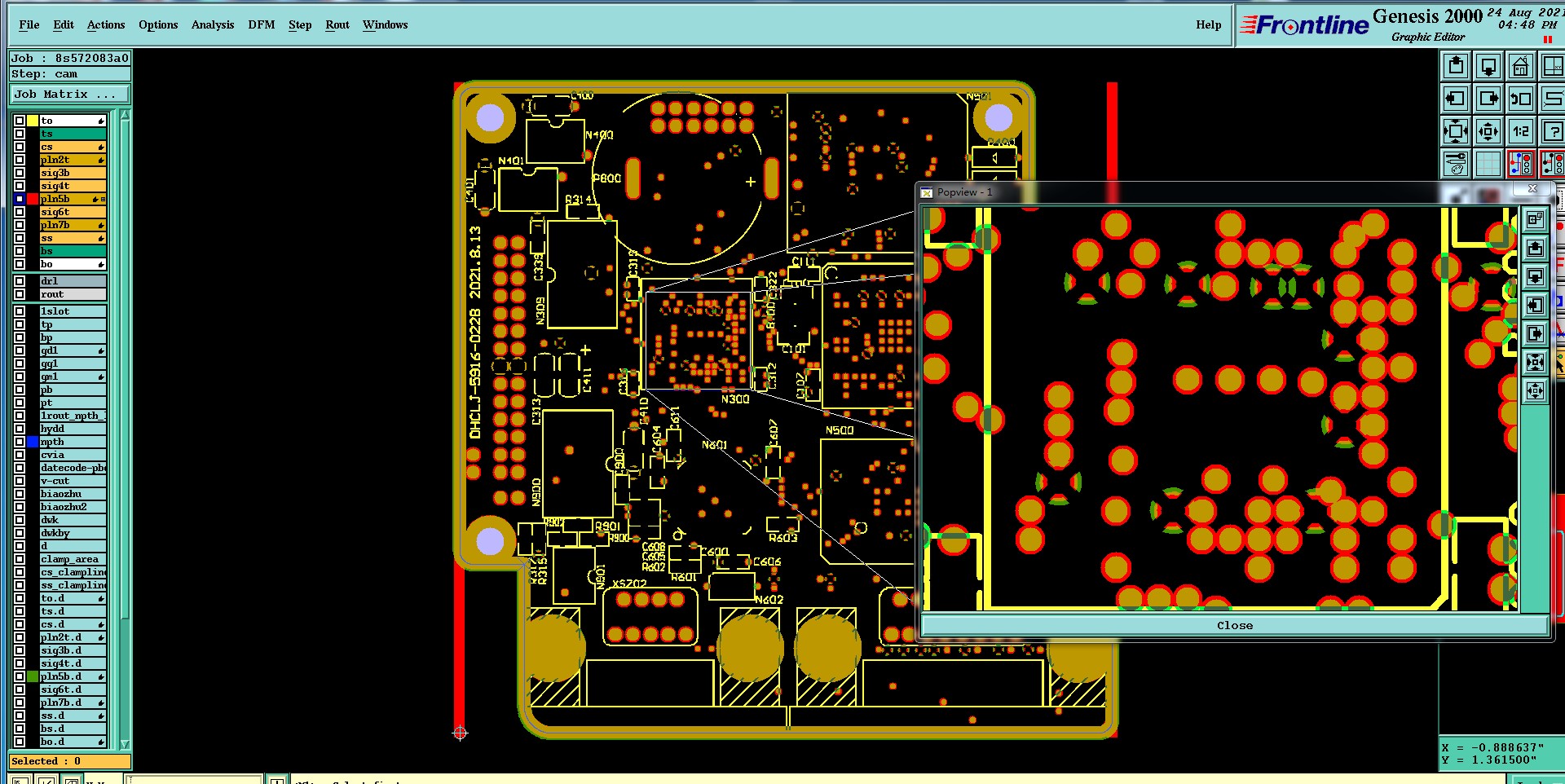Toggle checkbox for layer pln5b

coord(20,199)
